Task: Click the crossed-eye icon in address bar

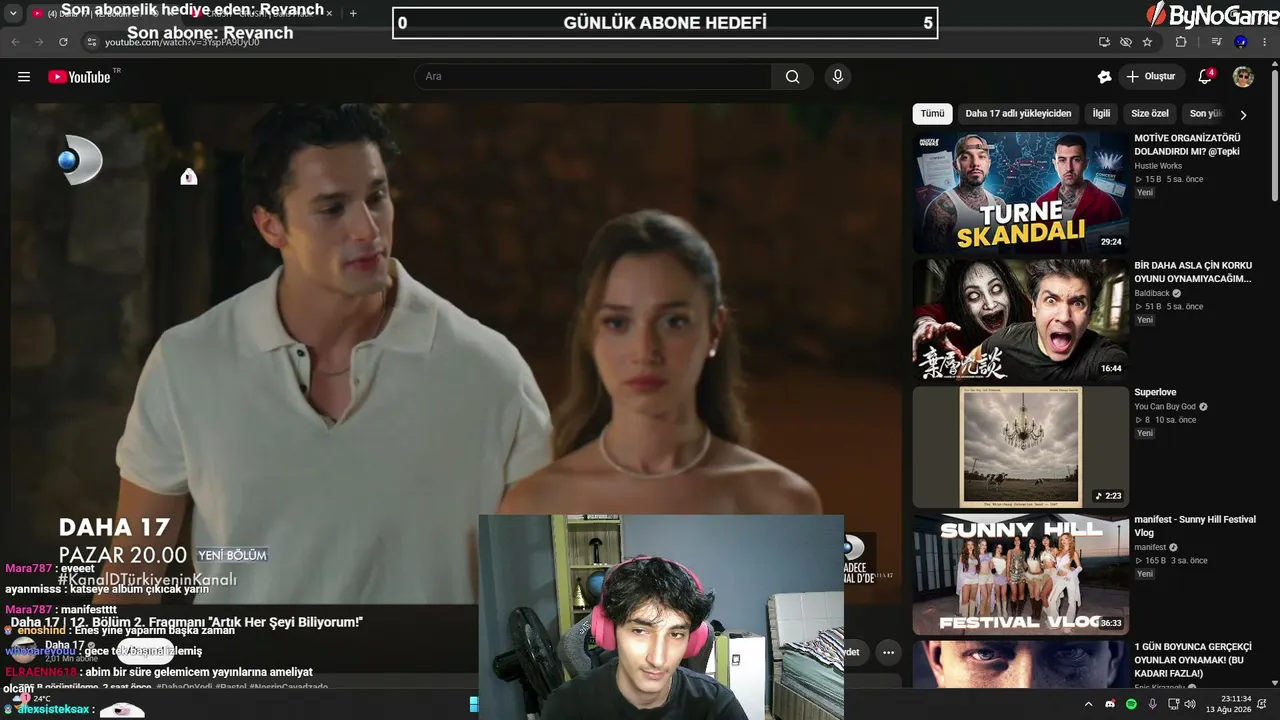Action: click(1126, 42)
